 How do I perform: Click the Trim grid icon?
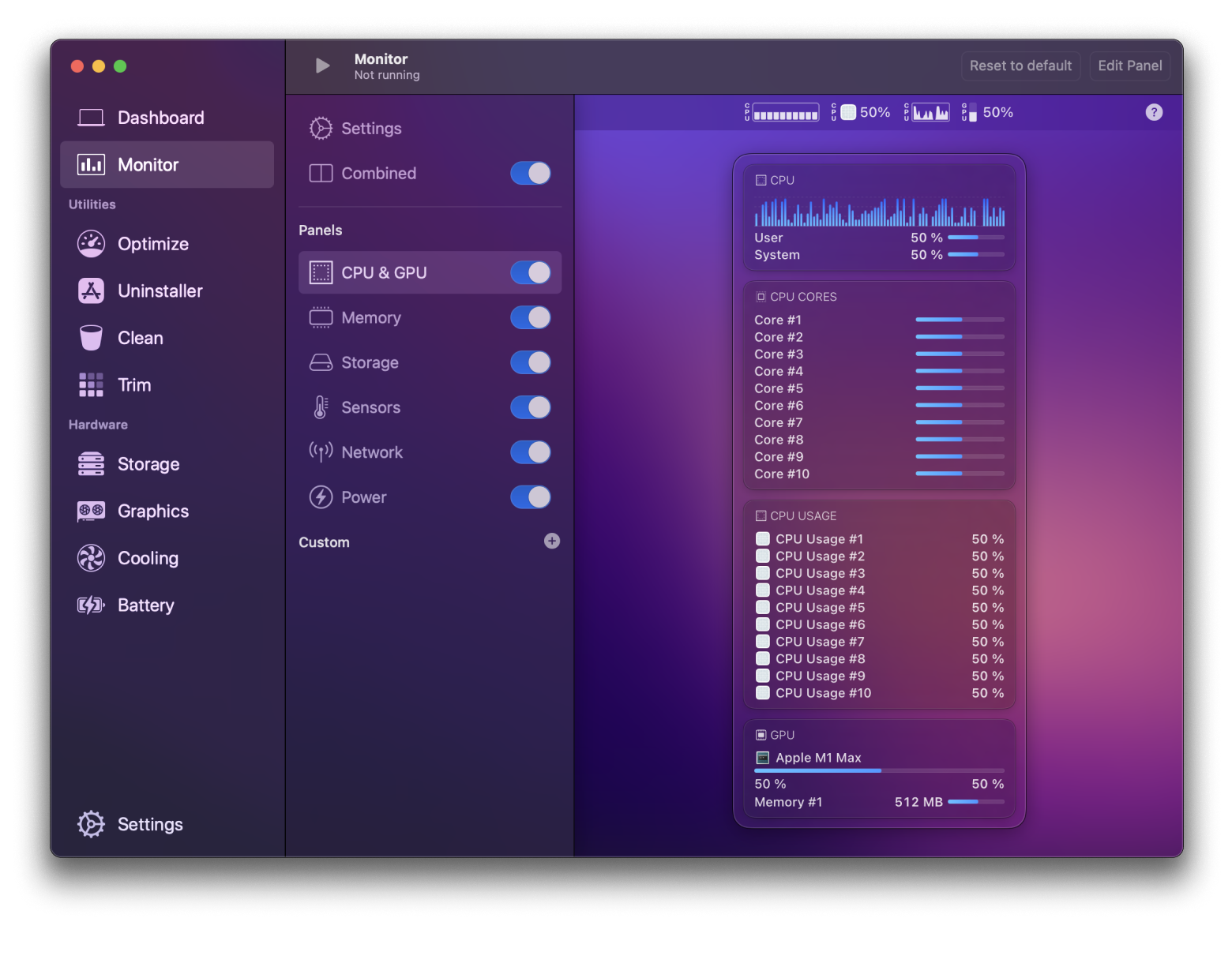[x=91, y=385]
